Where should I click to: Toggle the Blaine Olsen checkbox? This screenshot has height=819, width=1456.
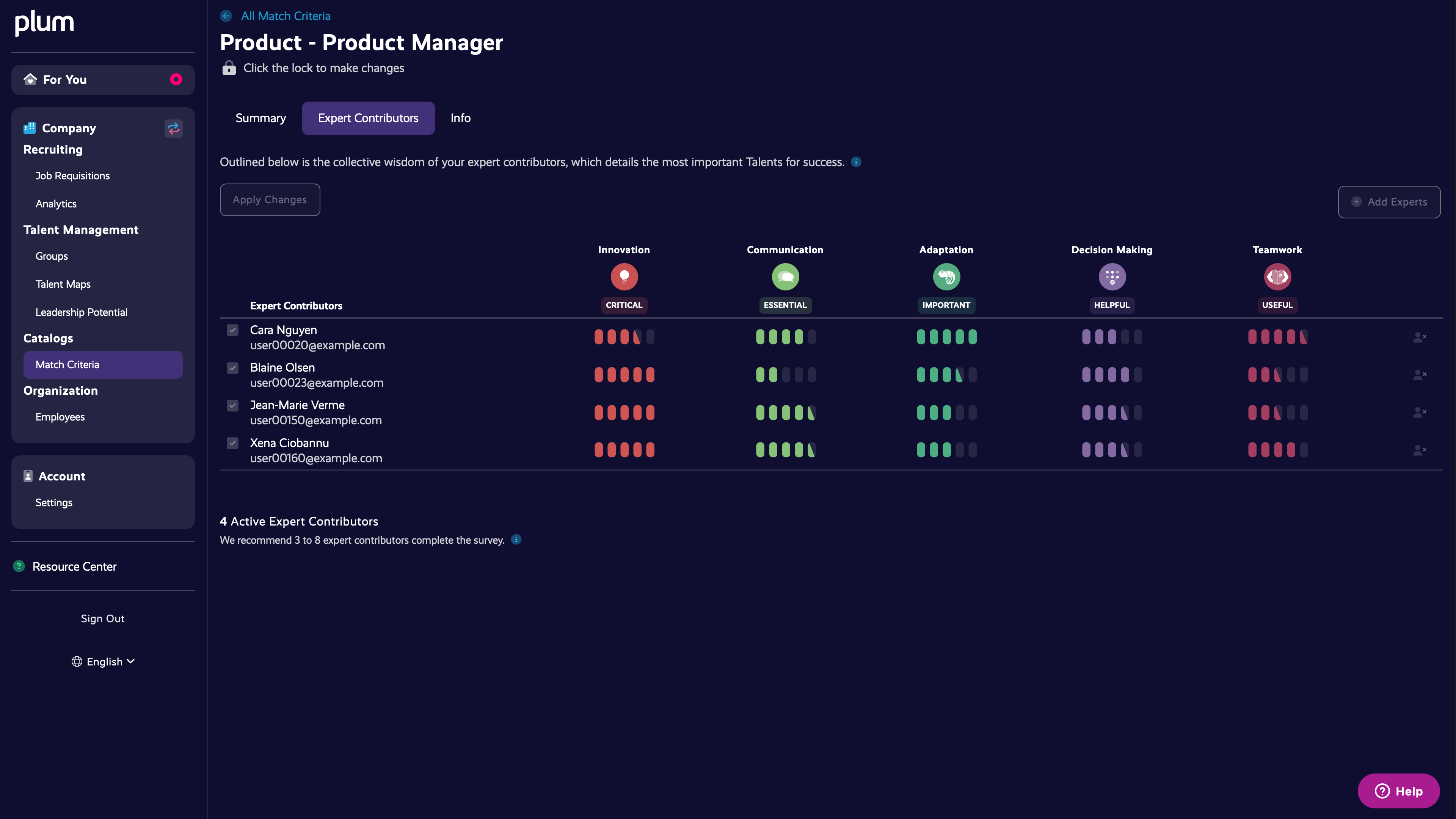pos(233,368)
